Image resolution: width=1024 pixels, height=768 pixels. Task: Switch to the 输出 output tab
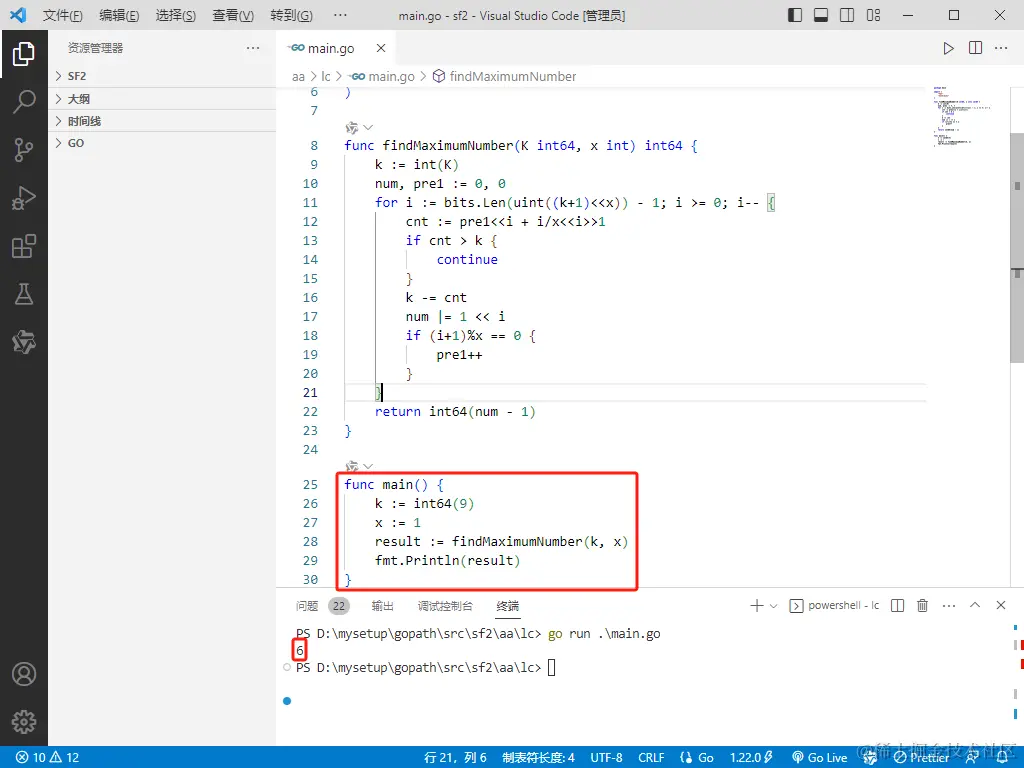click(383, 606)
